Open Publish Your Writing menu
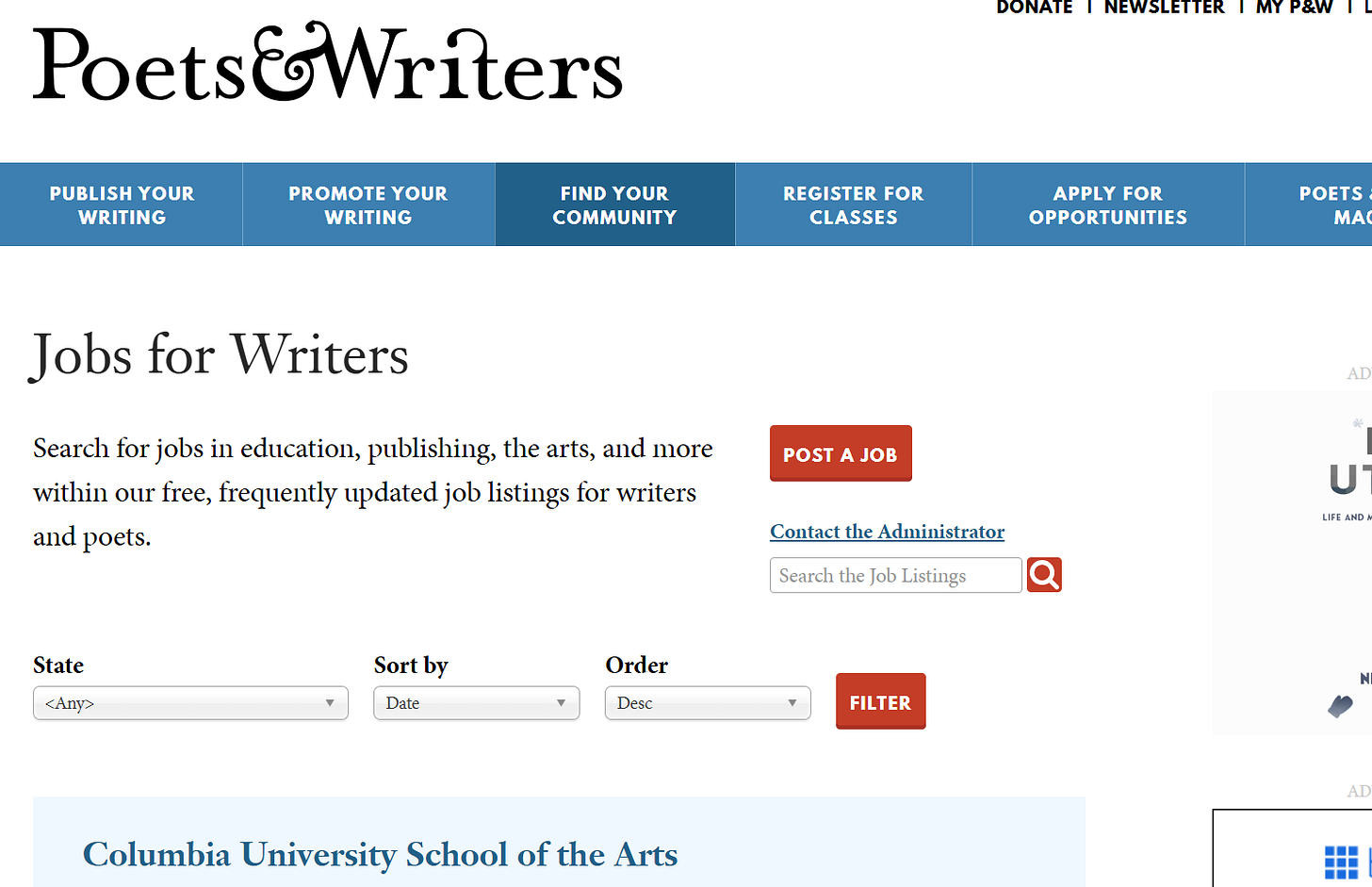The height and width of the screenshot is (887, 1372). click(x=122, y=205)
